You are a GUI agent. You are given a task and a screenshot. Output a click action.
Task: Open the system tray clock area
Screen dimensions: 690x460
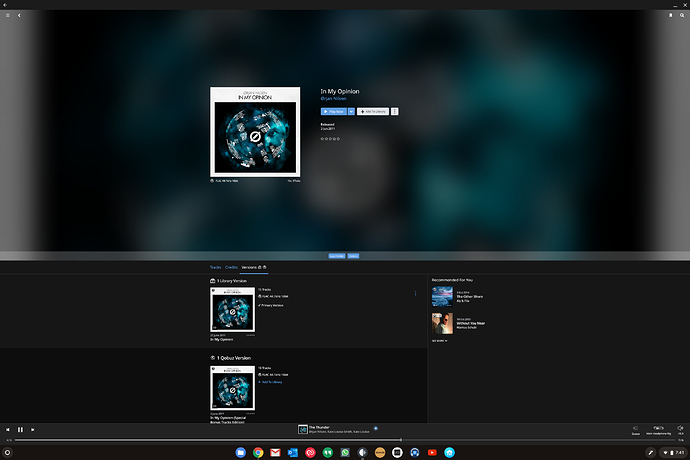674,453
